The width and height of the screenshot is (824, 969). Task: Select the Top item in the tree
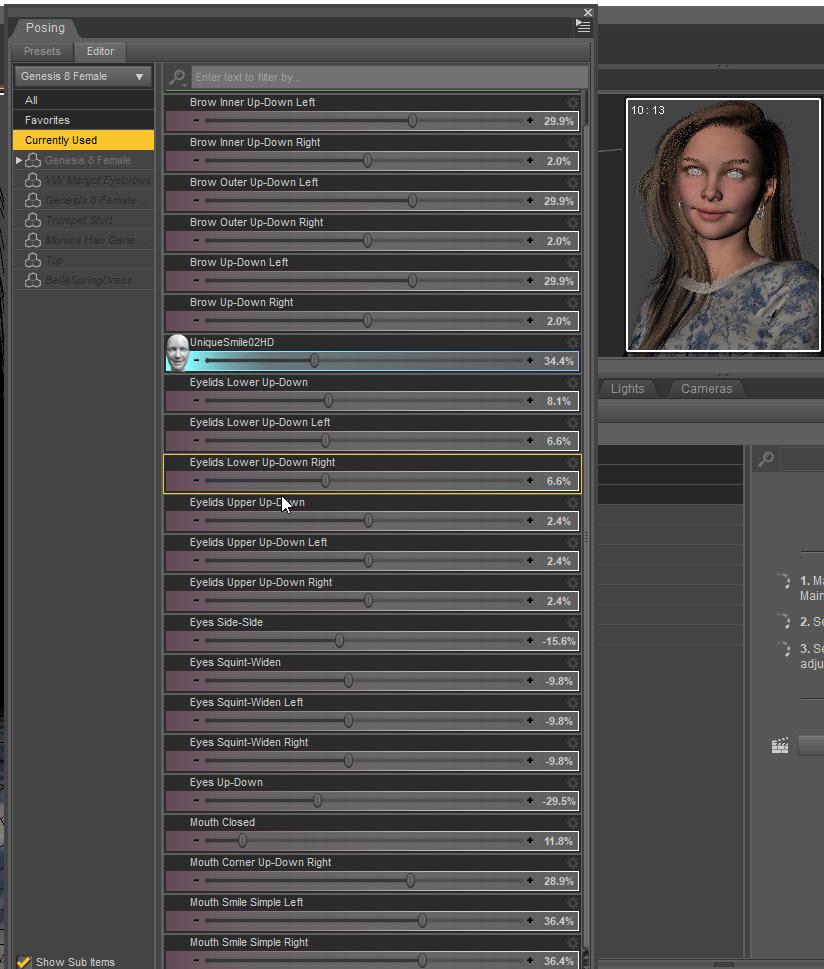pyautogui.click(x=83, y=260)
